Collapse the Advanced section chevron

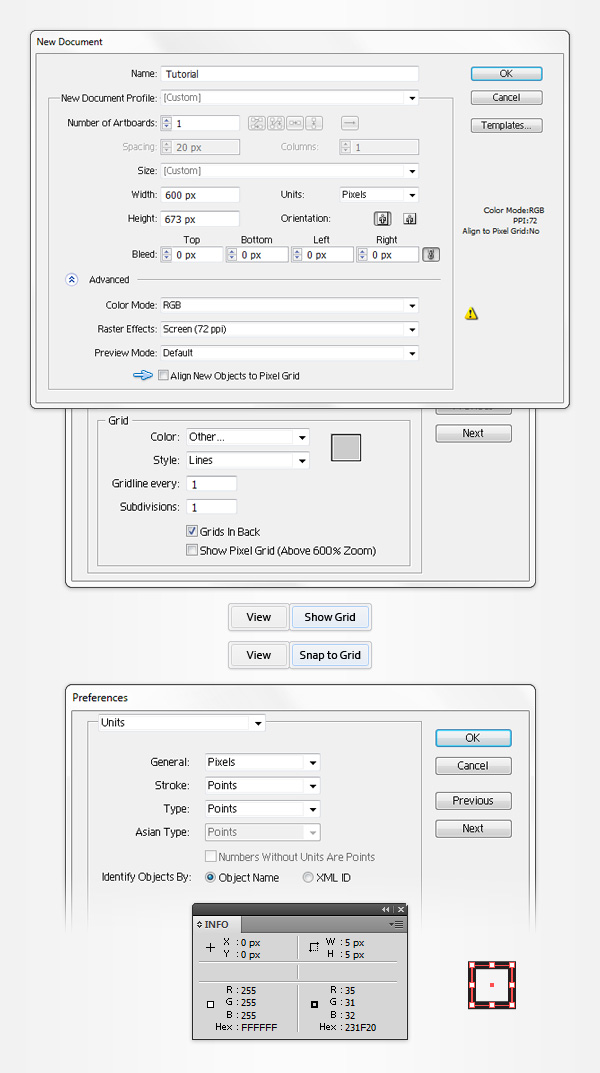(x=71, y=280)
